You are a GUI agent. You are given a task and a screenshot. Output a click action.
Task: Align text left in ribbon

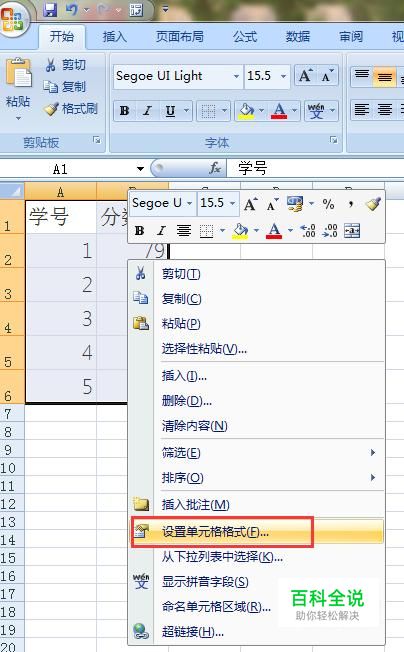click(x=362, y=110)
